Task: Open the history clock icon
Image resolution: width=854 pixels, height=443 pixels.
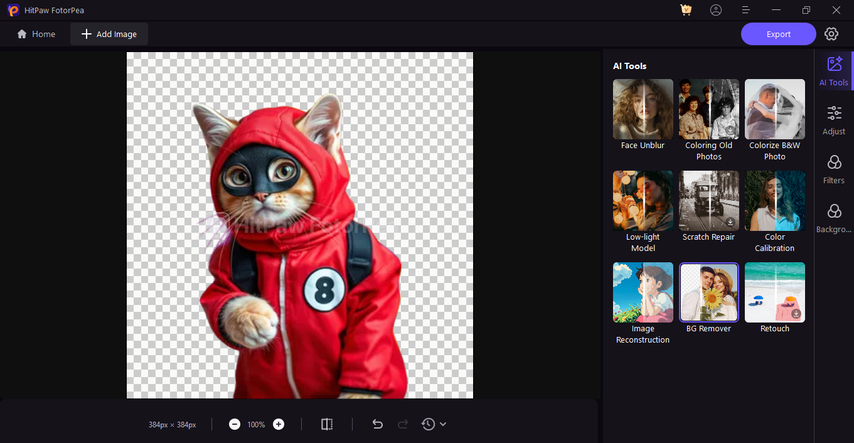Action: 428,424
